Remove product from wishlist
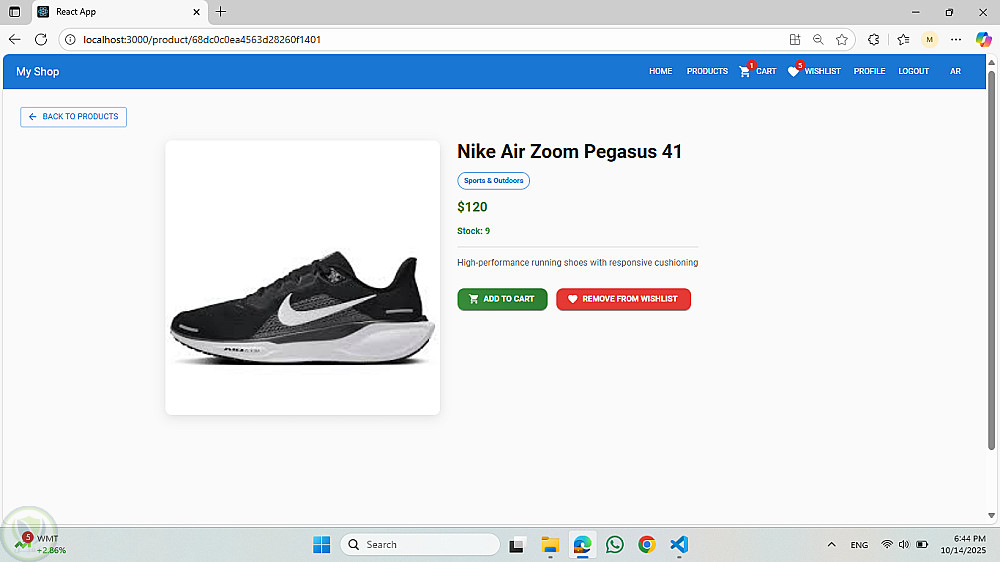The height and width of the screenshot is (562, 1000). (x=623, y=299)
